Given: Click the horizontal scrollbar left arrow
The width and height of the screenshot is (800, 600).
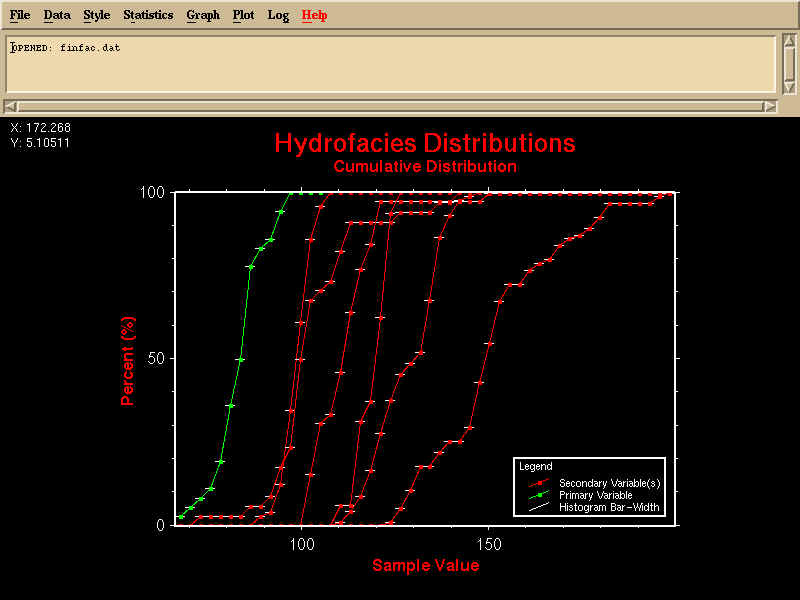Looking at the screenshot, I should tap(11, 107).
